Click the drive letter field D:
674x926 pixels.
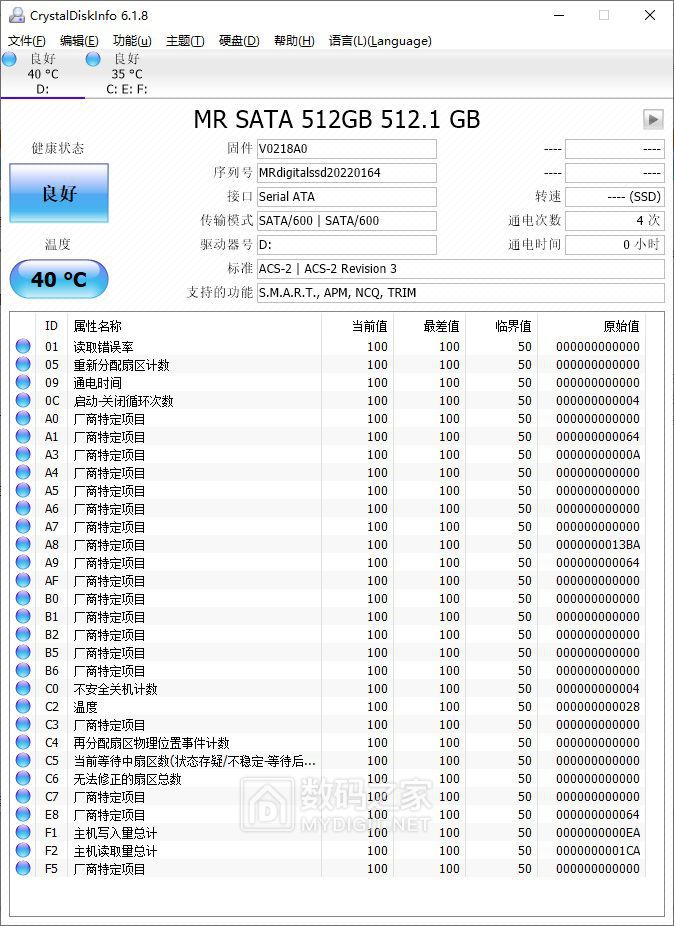tap(347, 244)
